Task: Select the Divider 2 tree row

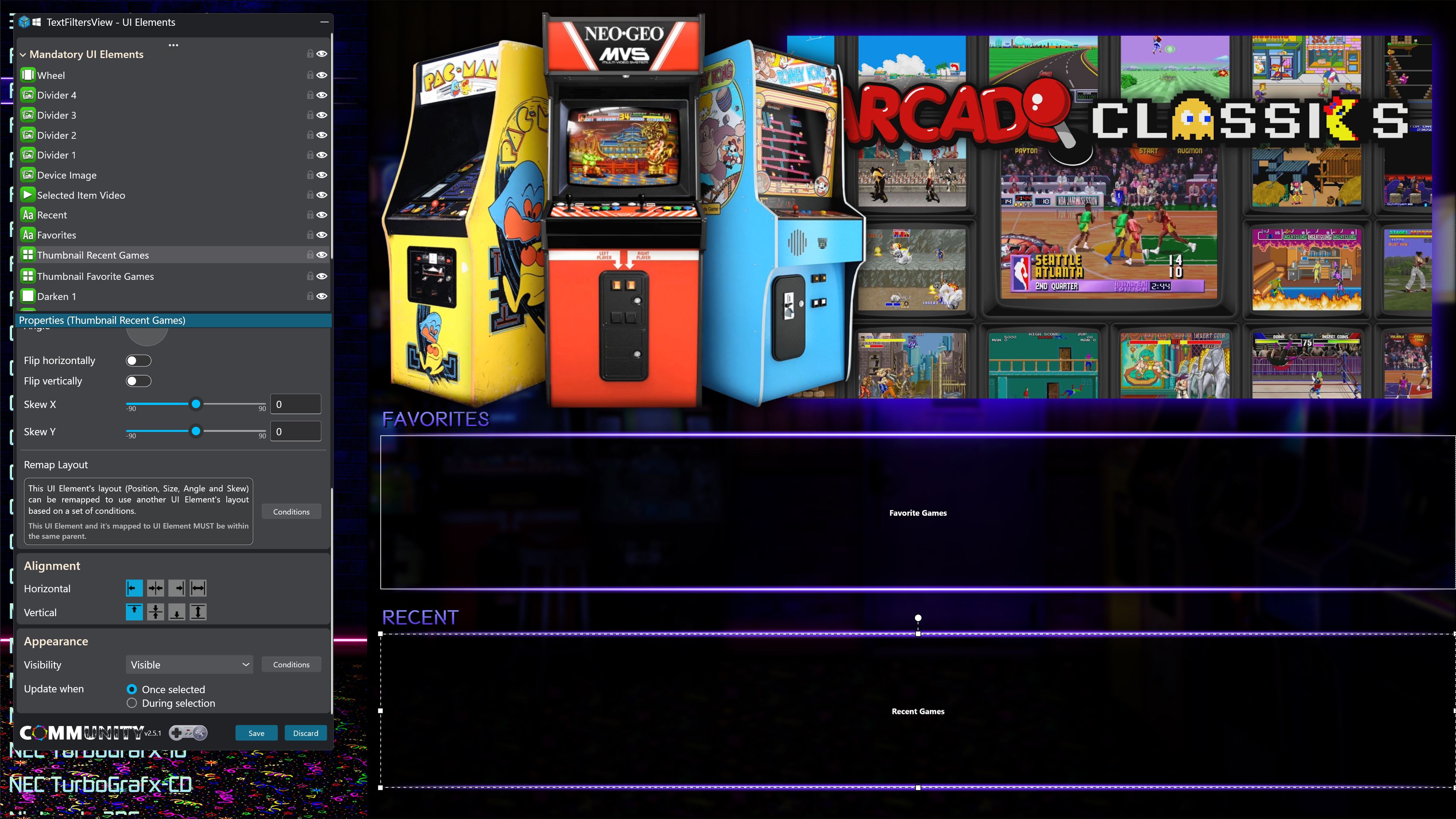Action: click(x=174, y=135)
